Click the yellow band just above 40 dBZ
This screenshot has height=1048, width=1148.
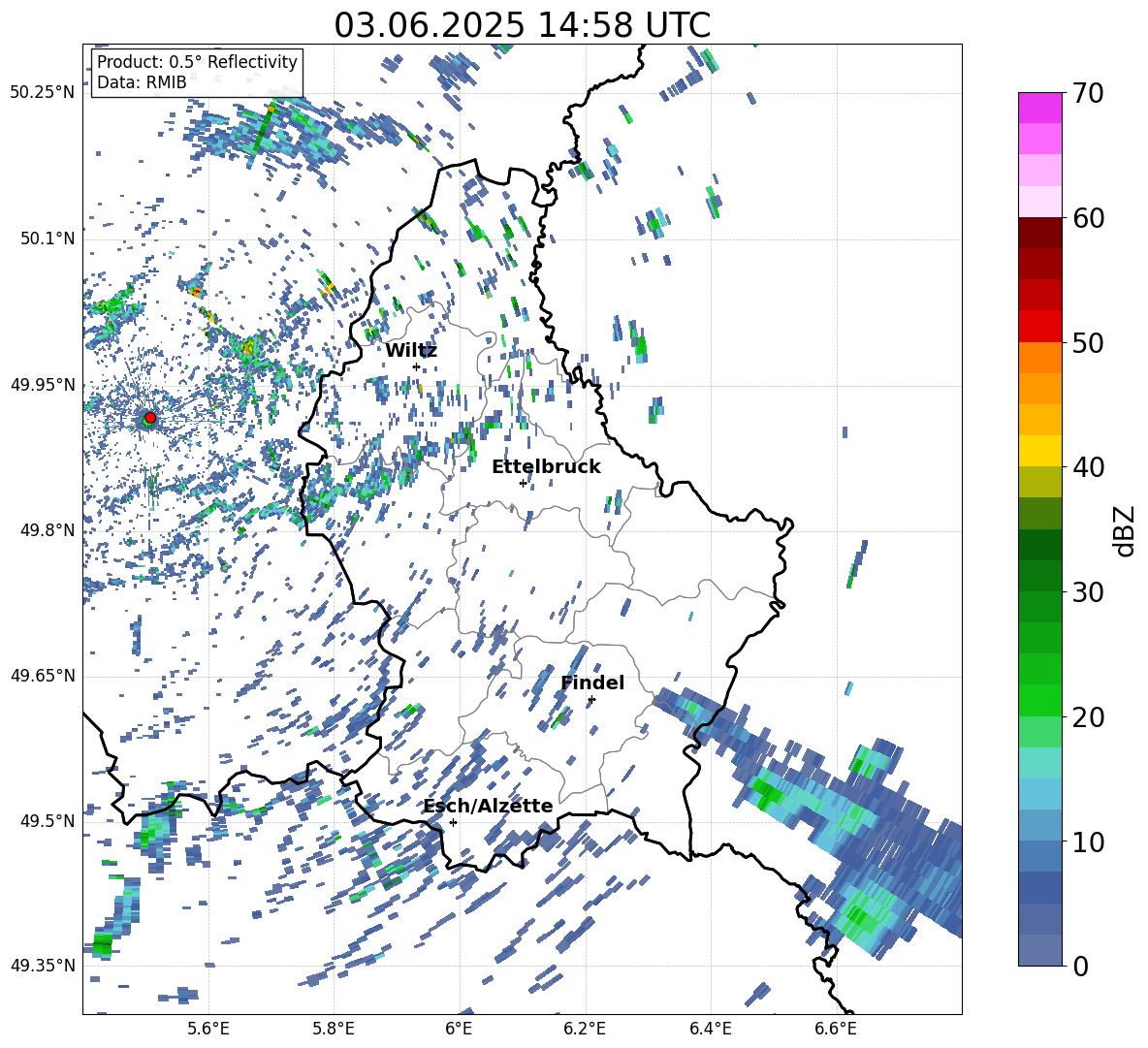click(x=1040, y=451)
